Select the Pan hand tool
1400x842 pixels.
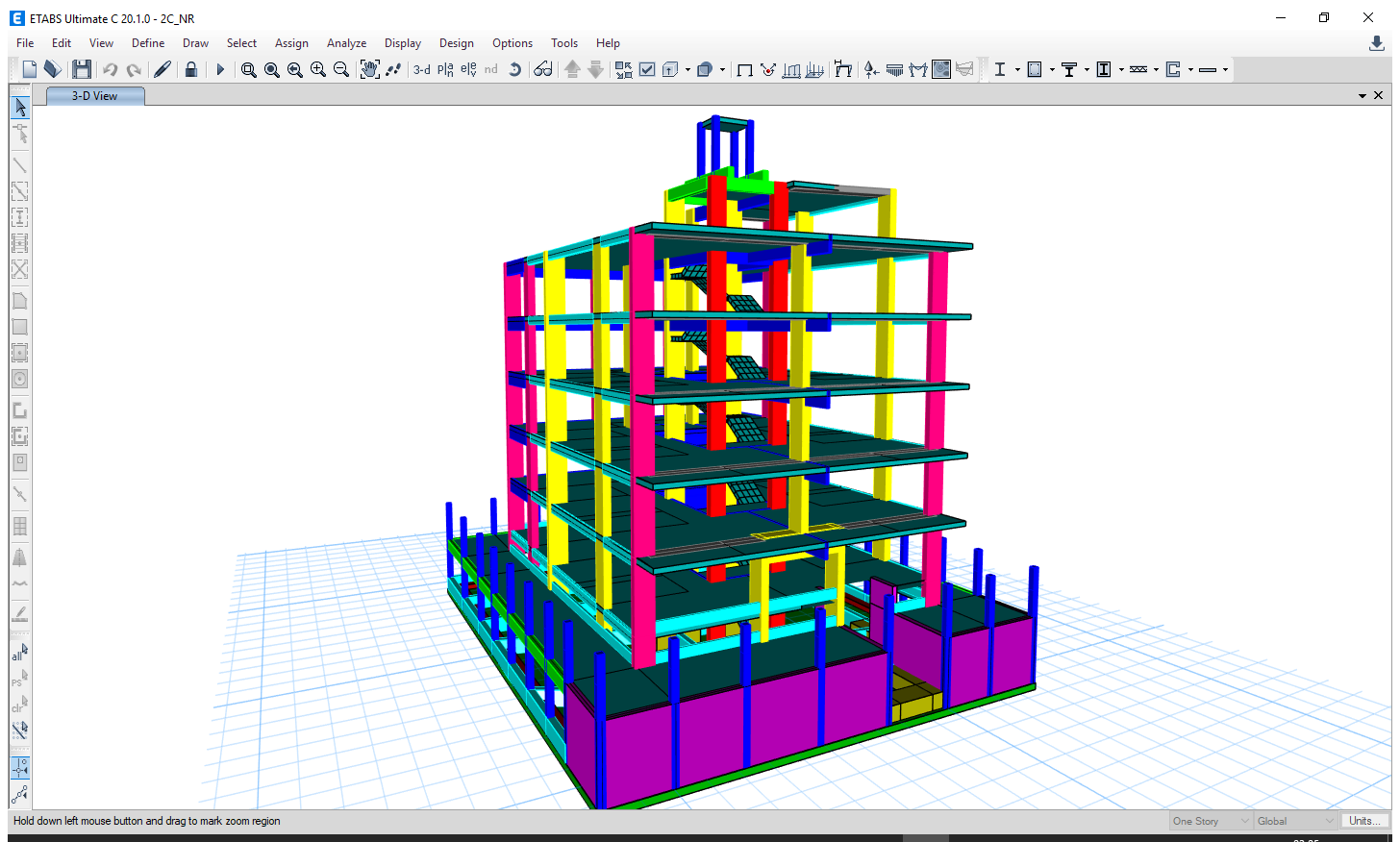tap(369, 69)
